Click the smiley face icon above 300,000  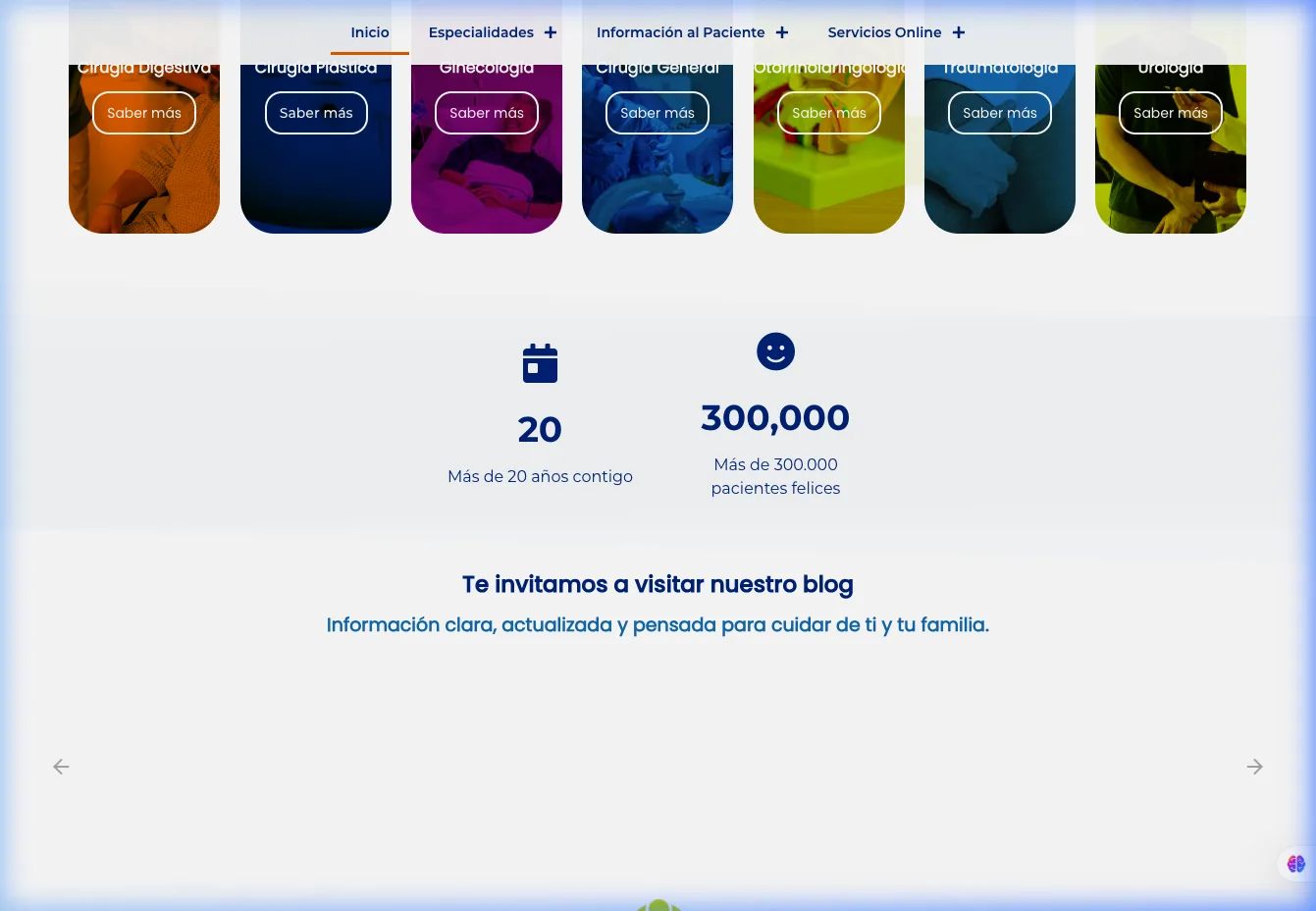pos(775,351)
